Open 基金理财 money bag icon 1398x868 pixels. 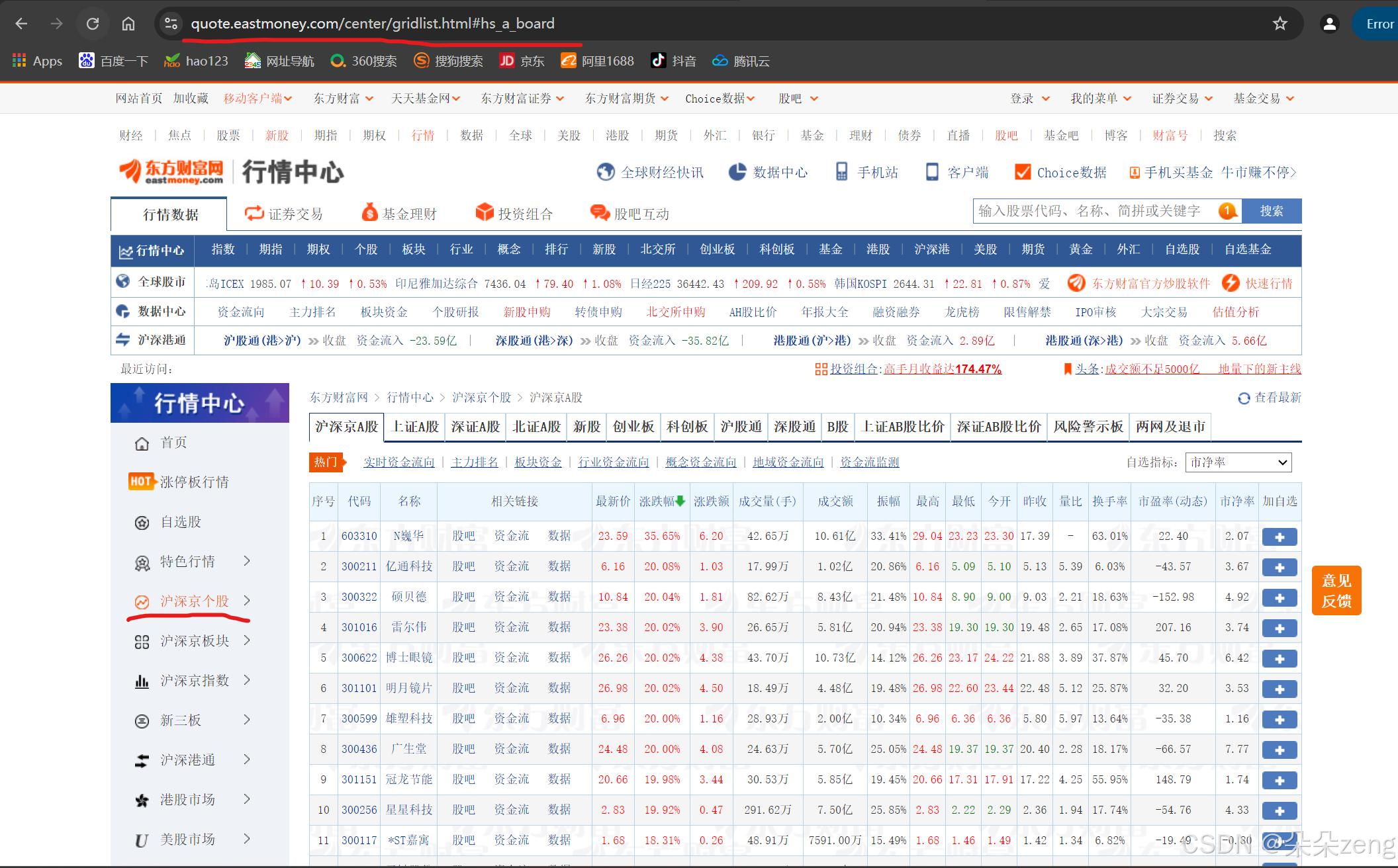pyautogui.click(x=399, y=214)
